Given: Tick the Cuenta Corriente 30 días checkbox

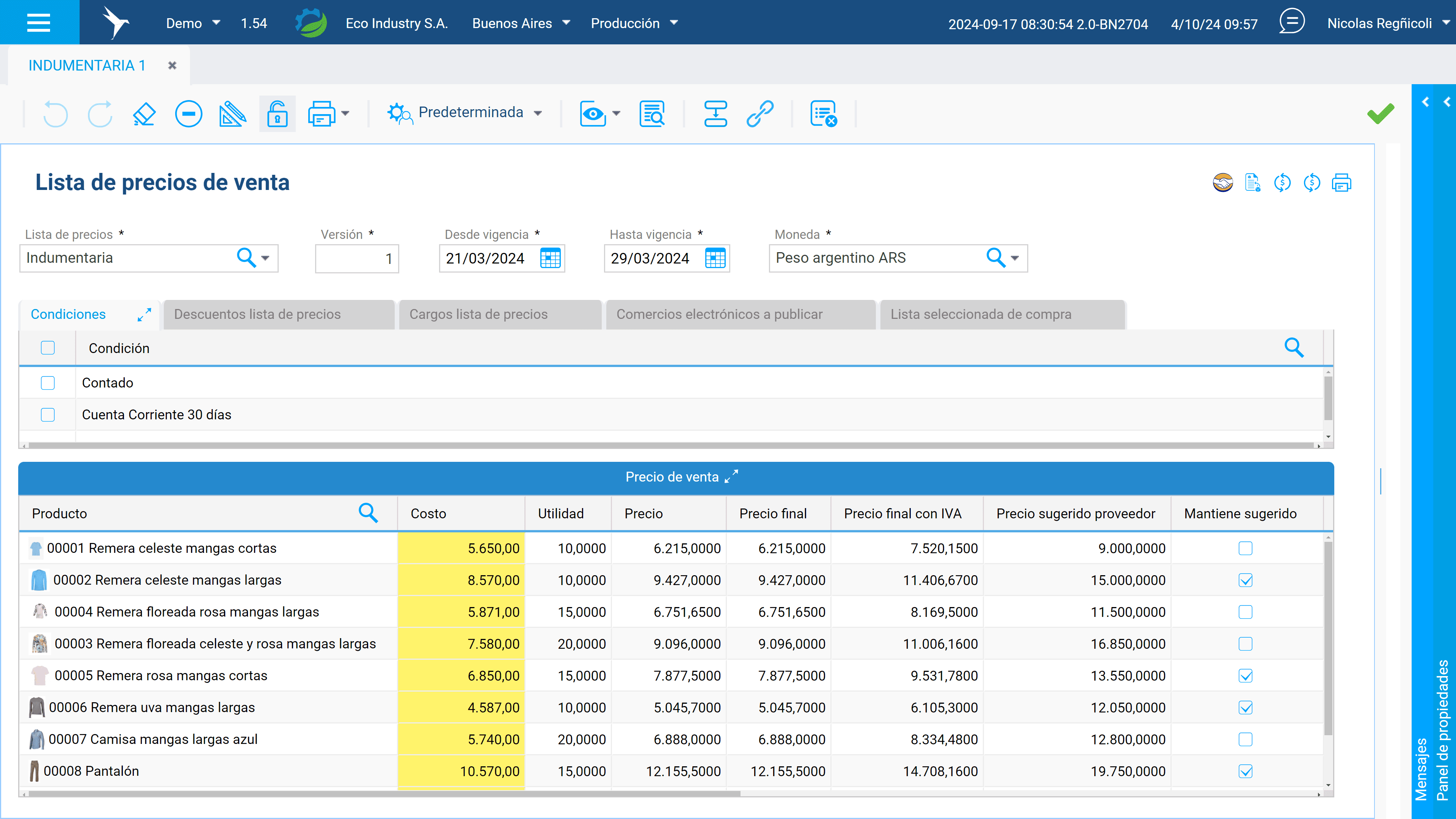Looking at the screenshot, I should click(x=48, y=415).
